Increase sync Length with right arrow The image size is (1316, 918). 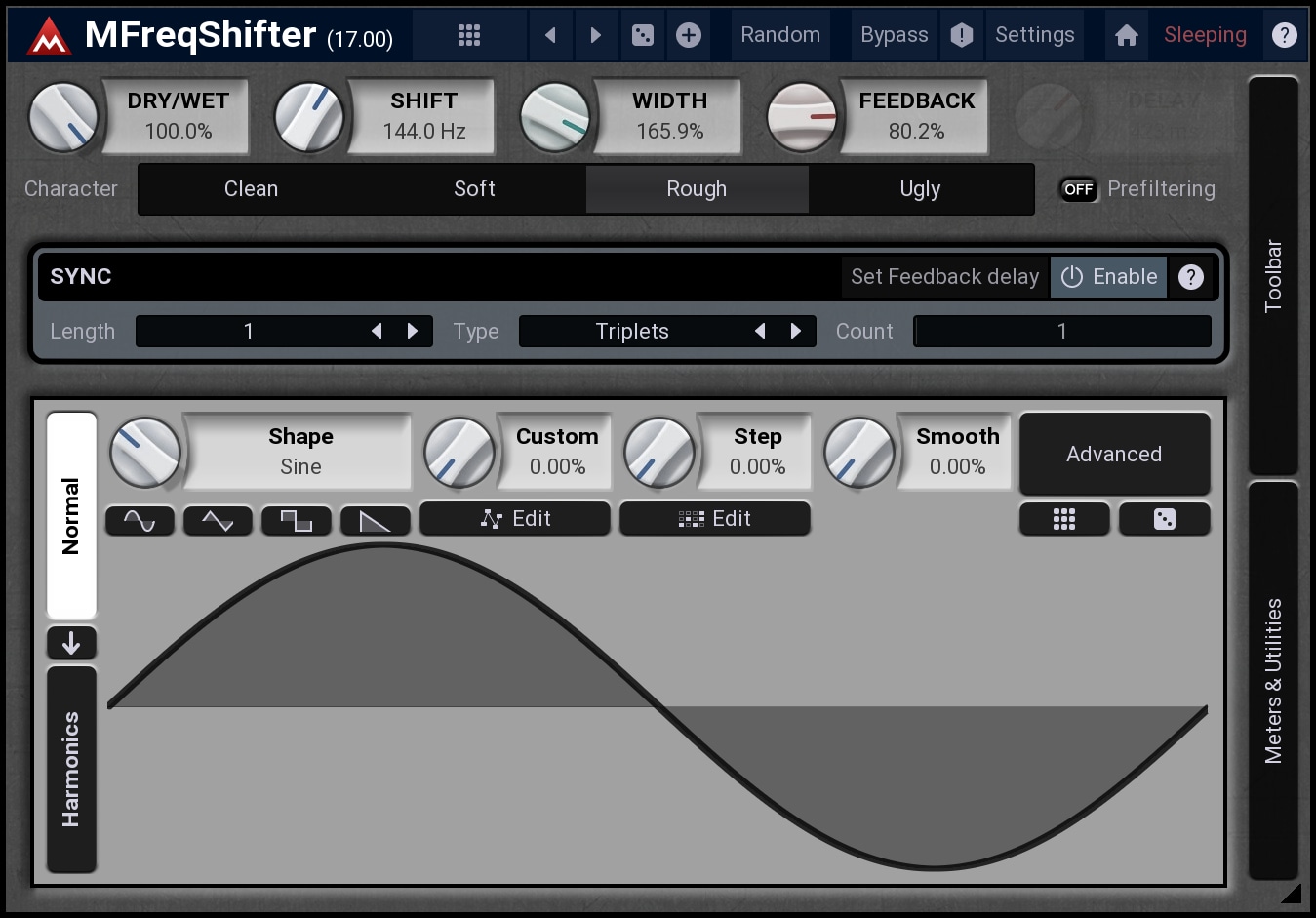[413, 332]
